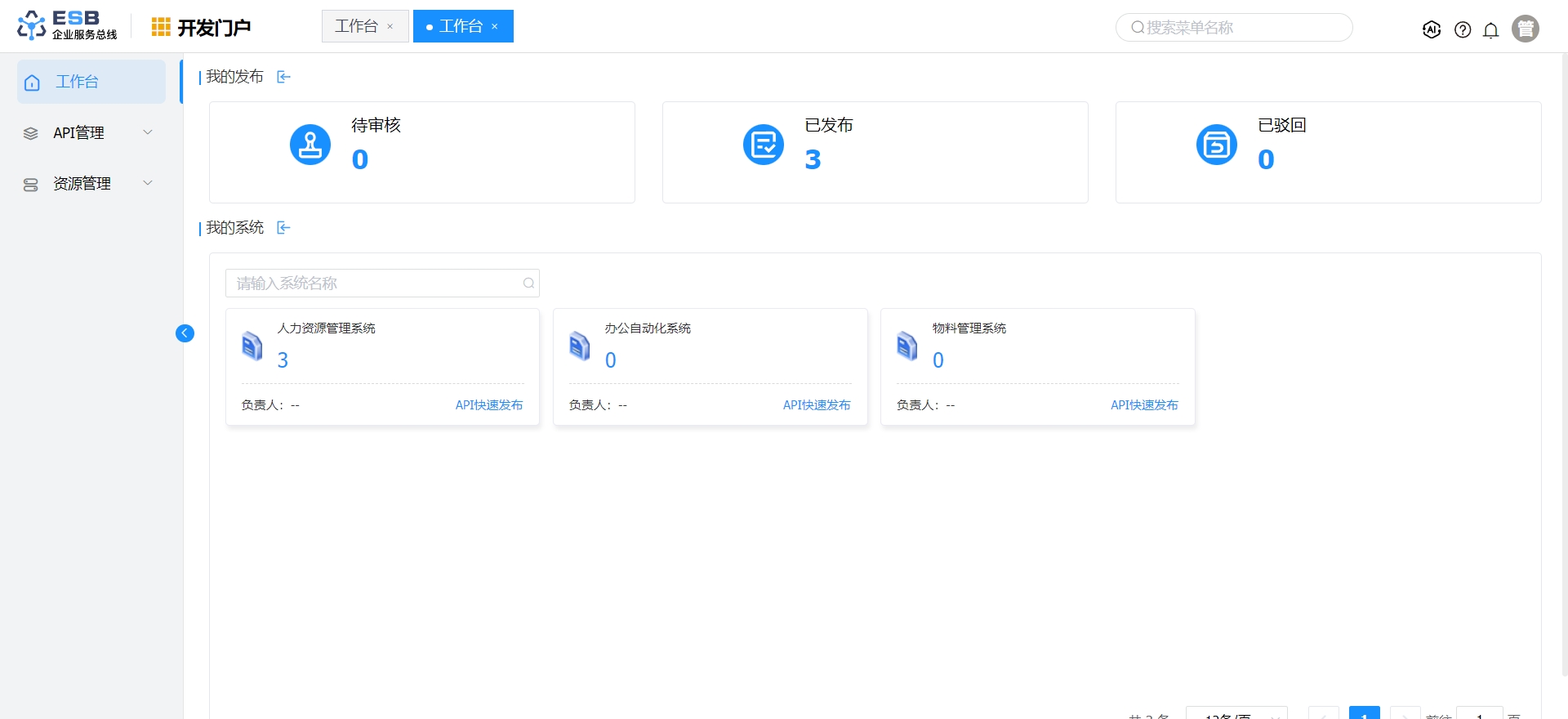Click the 已发布 document icon
The image size is (1568, 719).
tap(763, 145)
